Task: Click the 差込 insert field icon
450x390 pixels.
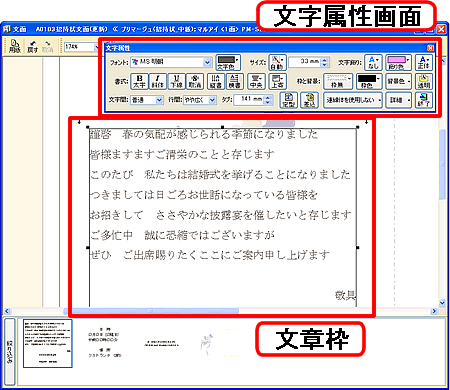Action: 309,100
